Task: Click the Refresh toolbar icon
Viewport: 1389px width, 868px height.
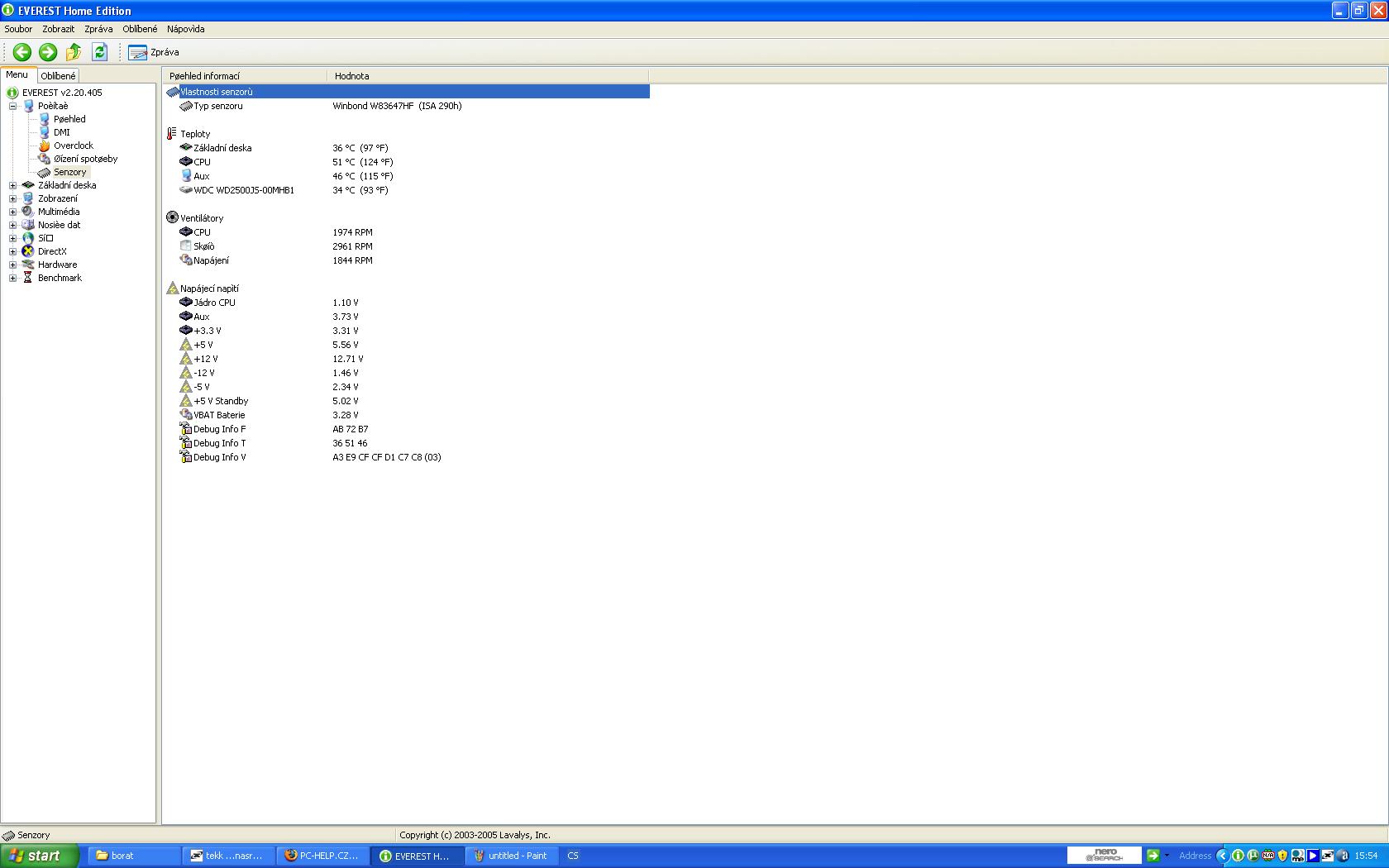Action: (99, 52)
